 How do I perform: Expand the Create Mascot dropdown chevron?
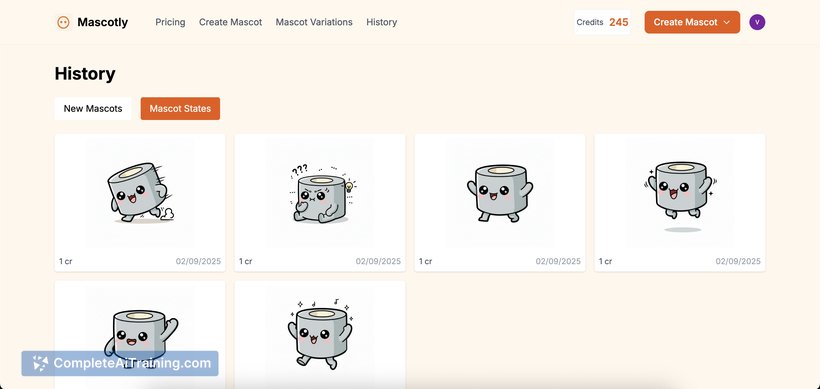click(726, 22)
